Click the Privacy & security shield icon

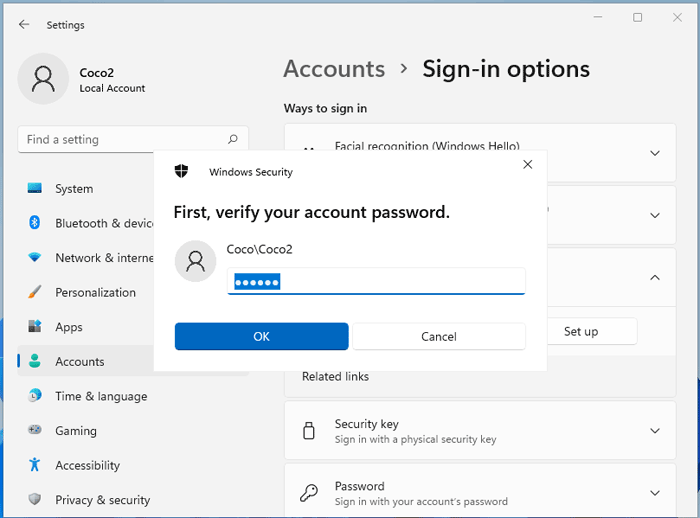point(34,499)
